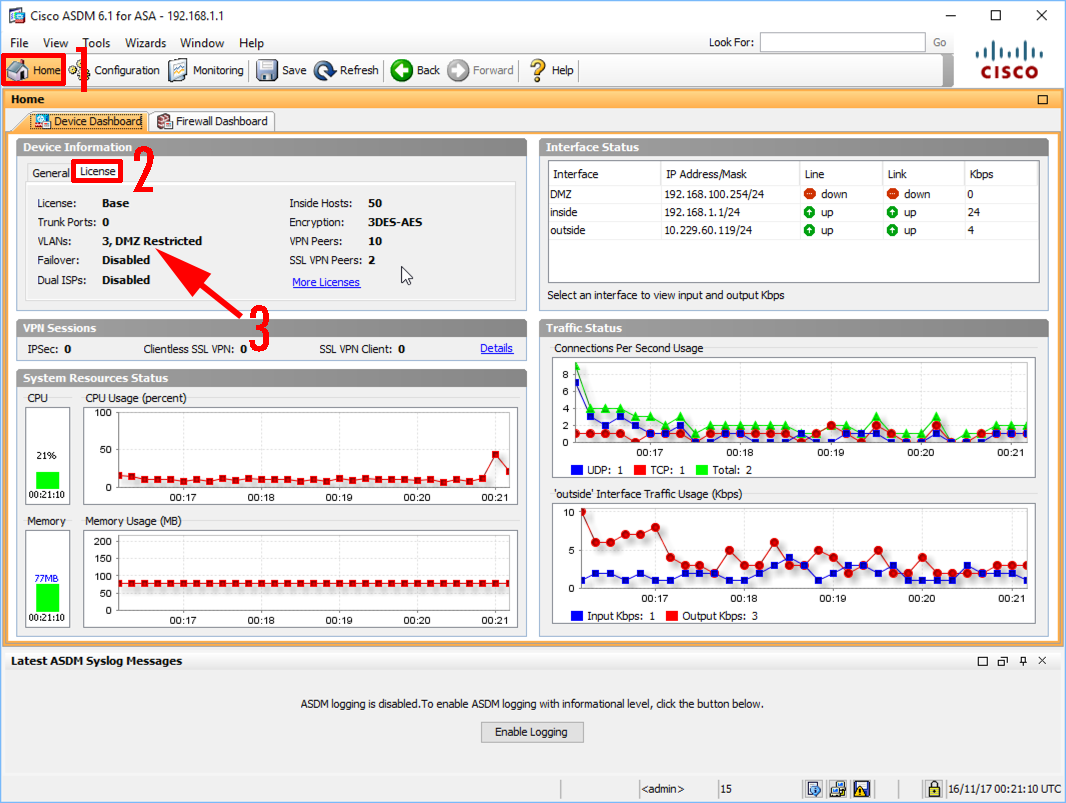Click the date and time in status bar

point(1004,789)
